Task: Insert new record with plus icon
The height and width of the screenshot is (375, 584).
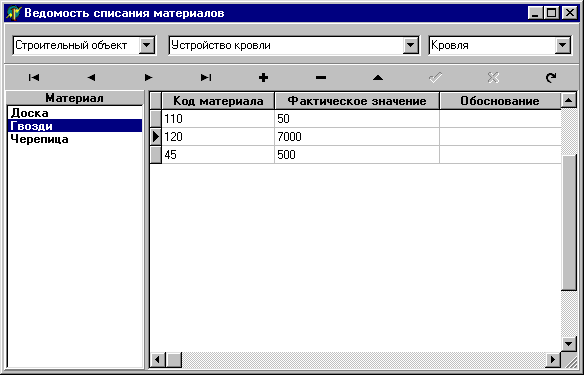Action: pos(263,77)
